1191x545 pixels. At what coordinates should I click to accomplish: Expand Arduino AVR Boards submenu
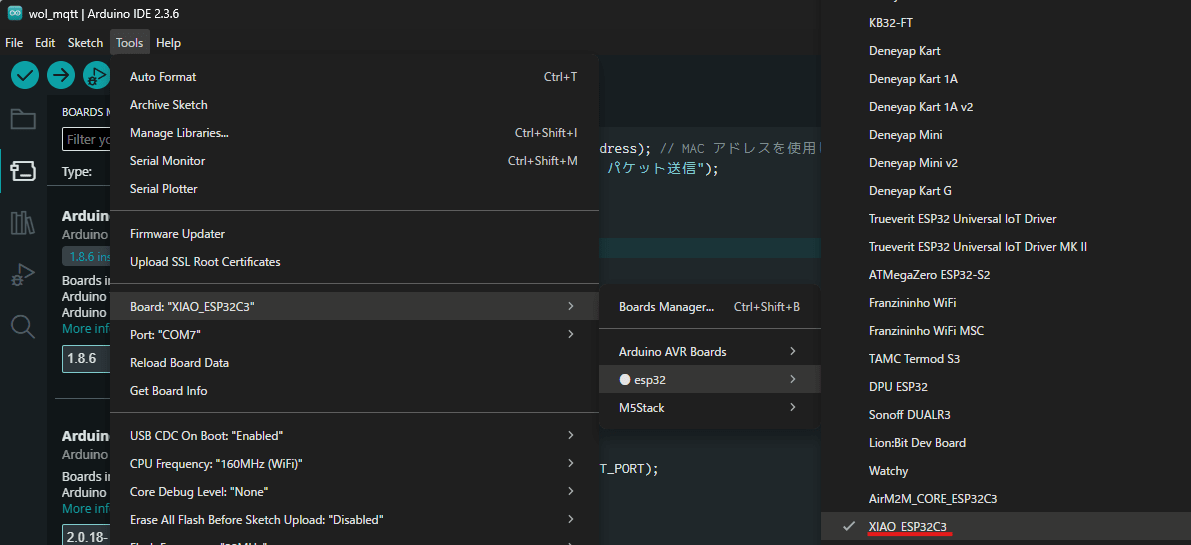[x=709, y=351]
